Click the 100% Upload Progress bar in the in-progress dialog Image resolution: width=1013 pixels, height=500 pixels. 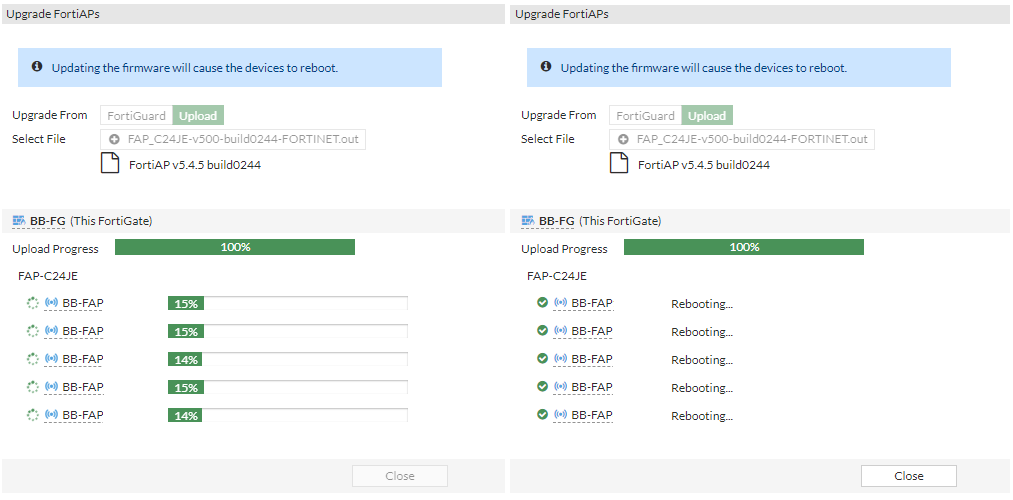pyautogui.click(x=235, y=247)
